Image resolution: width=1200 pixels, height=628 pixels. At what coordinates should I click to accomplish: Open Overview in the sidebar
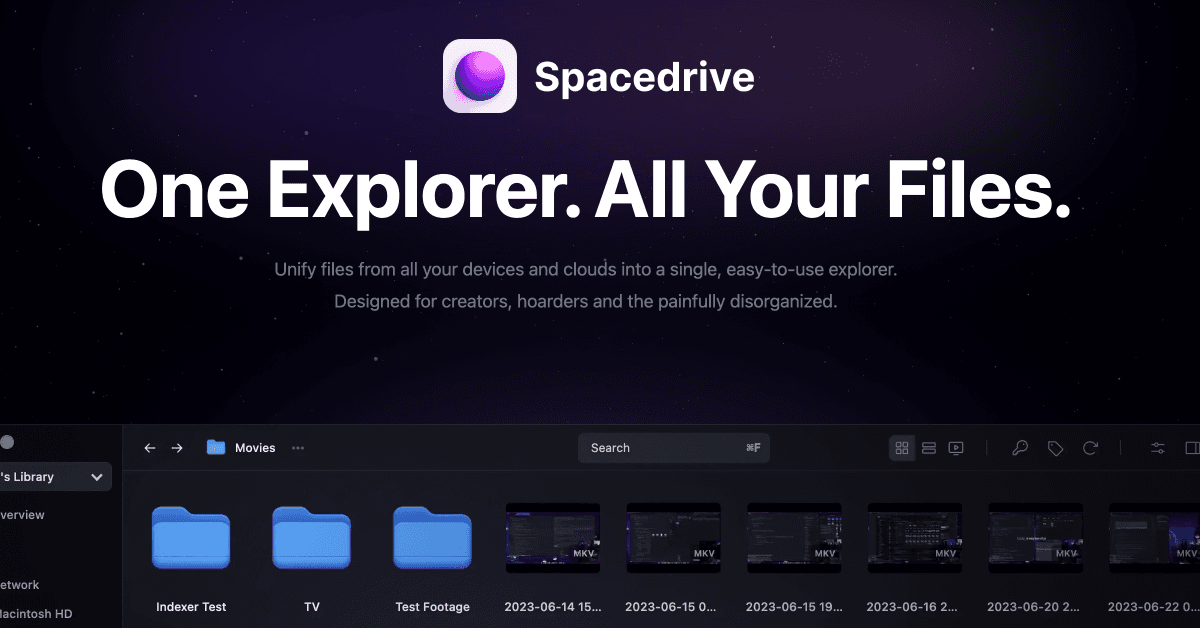pos(22,515)
